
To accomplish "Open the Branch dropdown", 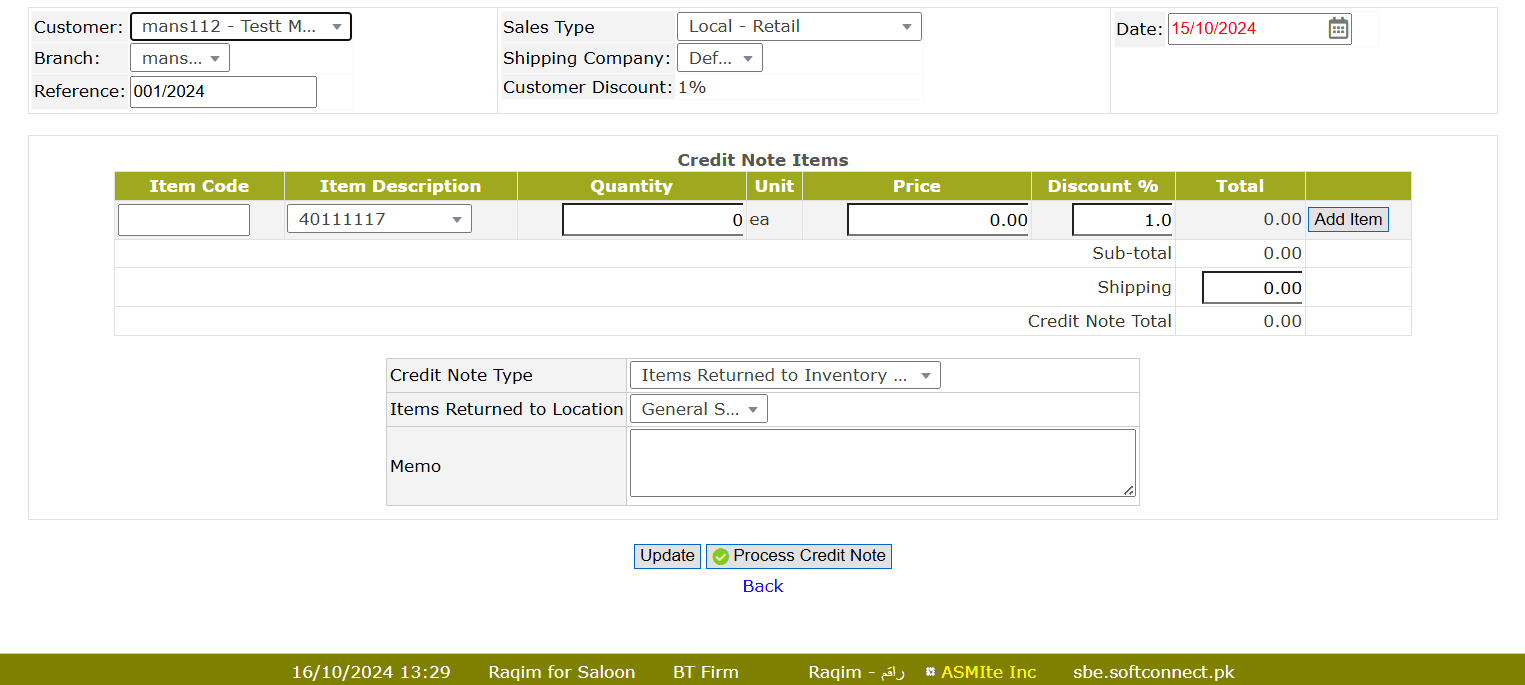I will [180, 58].
